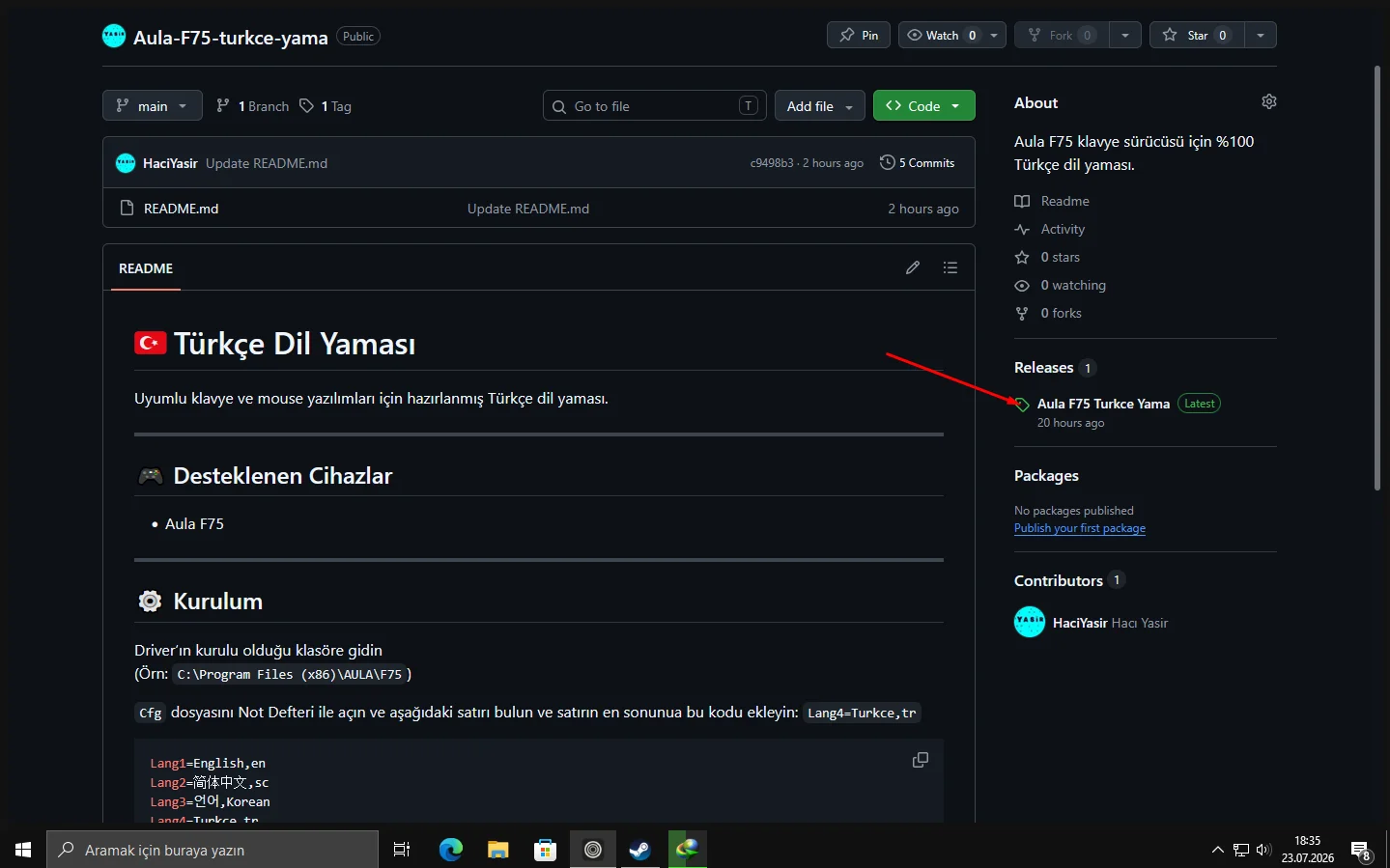1390x868 pixels.
Task: View the 1 Tag link
Action: [x=326, y=106]
